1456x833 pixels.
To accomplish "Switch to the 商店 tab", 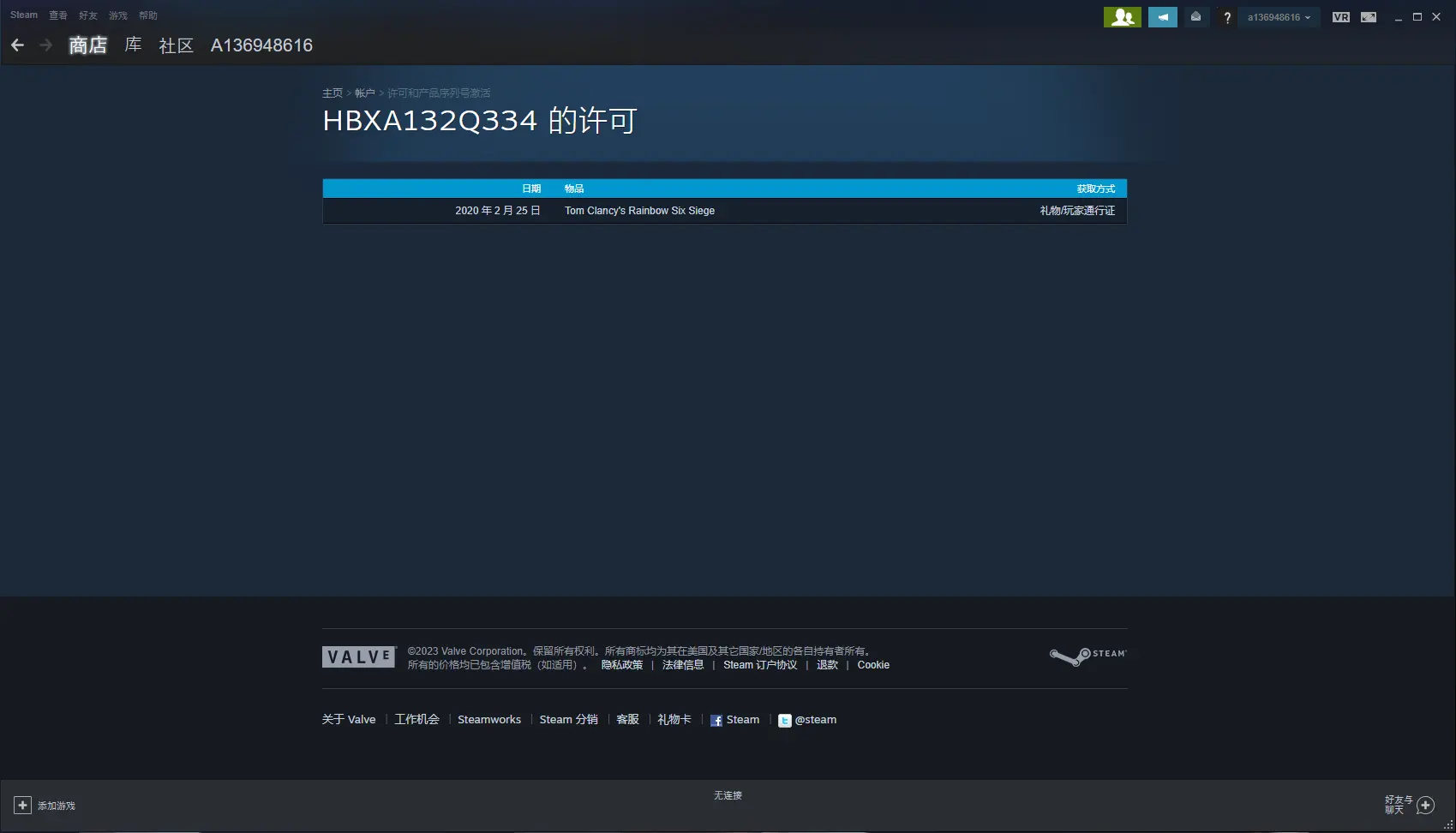I will (x=87, y=45).
